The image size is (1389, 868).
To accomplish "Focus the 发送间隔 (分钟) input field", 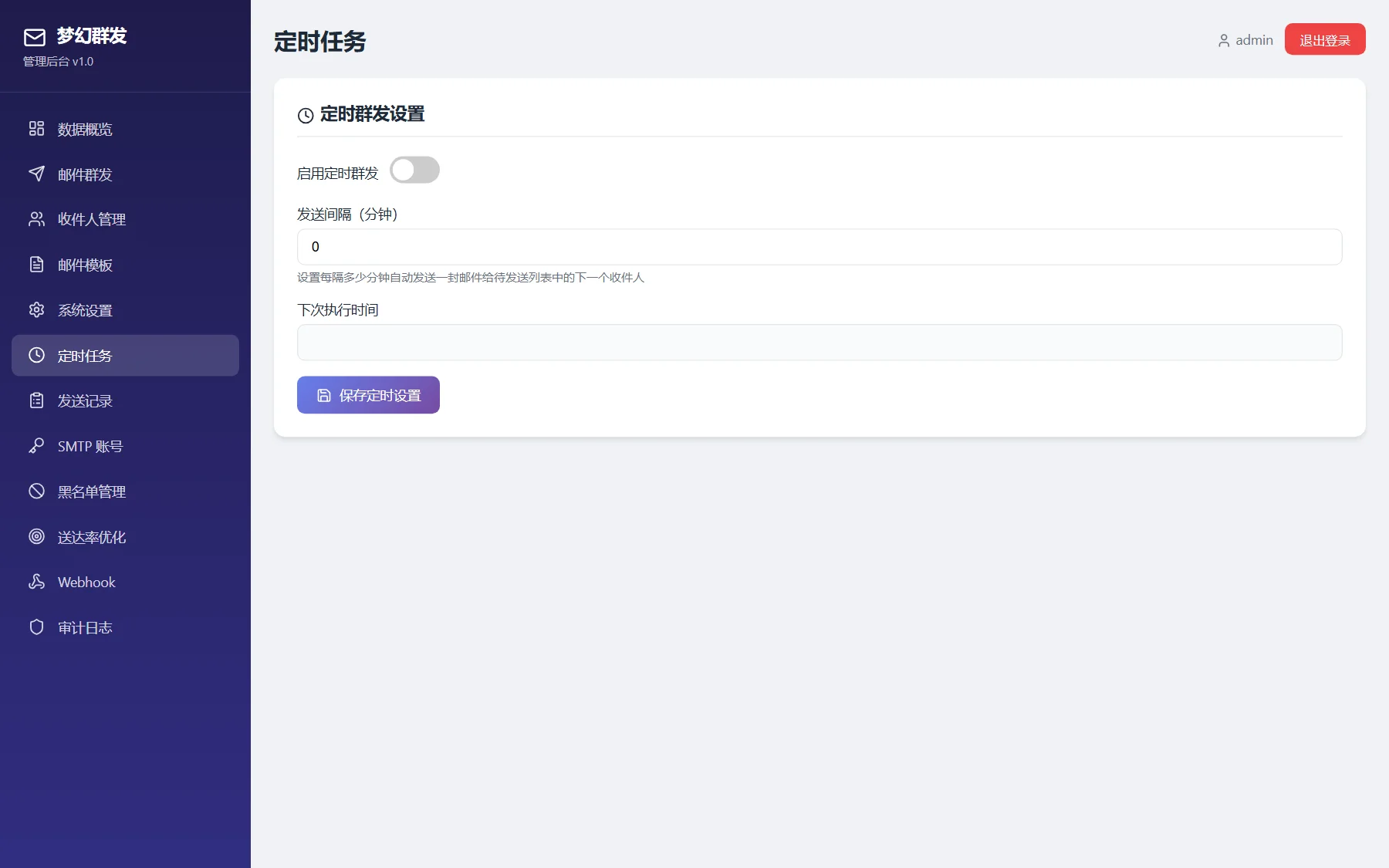I will click(820, 247).
